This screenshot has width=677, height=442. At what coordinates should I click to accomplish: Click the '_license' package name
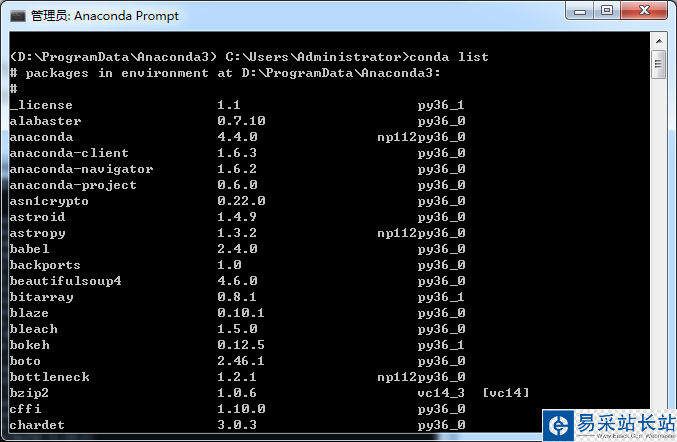coord(41,105)
